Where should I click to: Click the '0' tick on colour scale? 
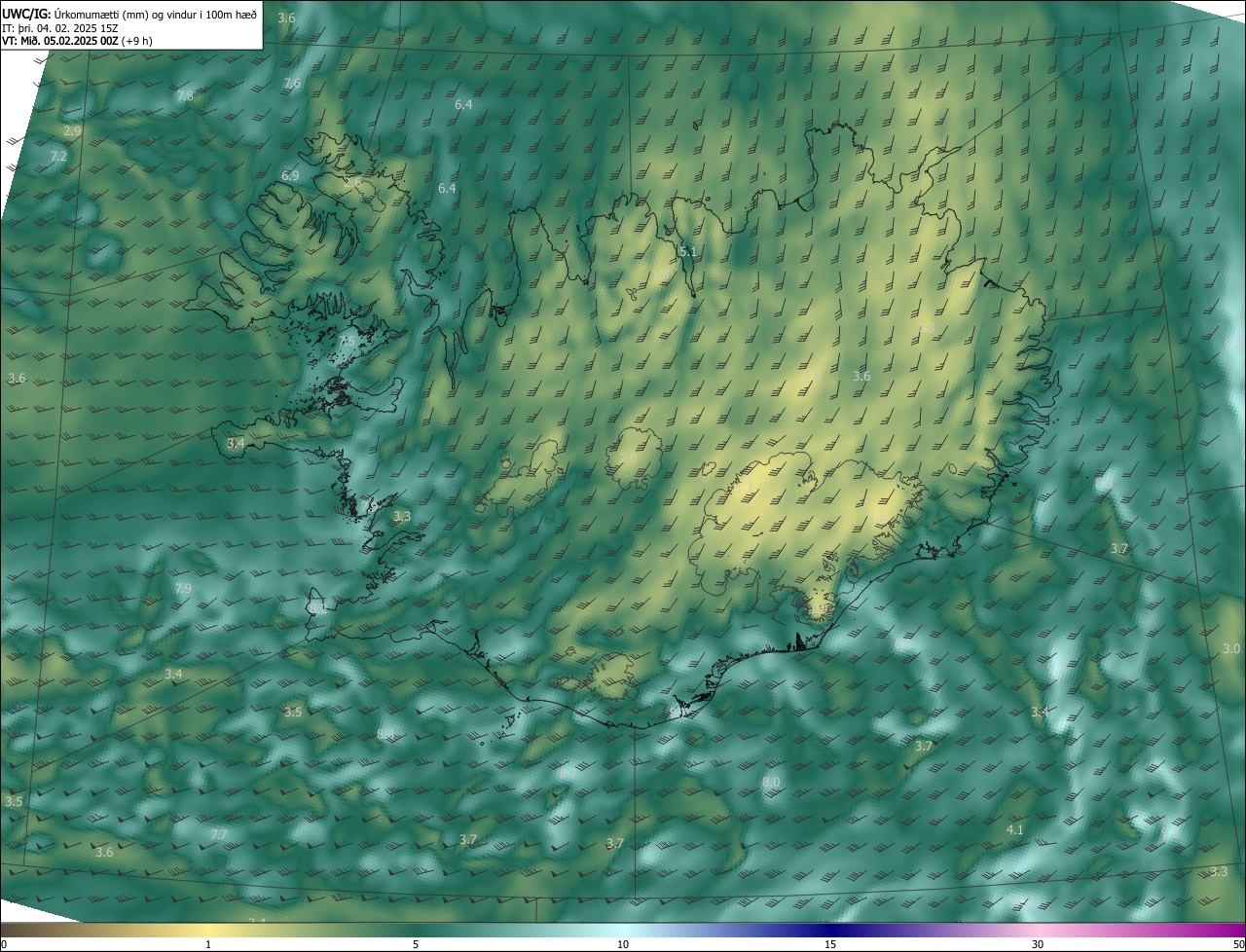[x=4, y=944]
